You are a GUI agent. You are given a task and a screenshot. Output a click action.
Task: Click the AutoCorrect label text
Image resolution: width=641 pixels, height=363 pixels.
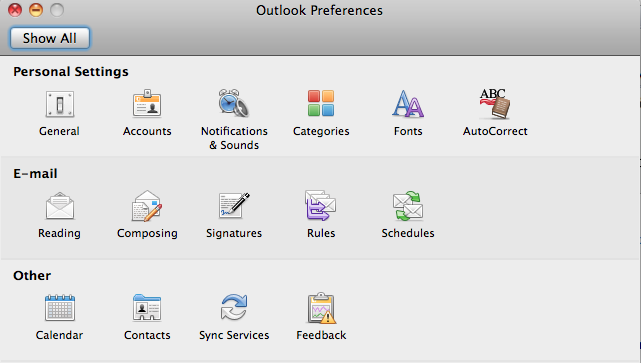click(x=495, y=131)
